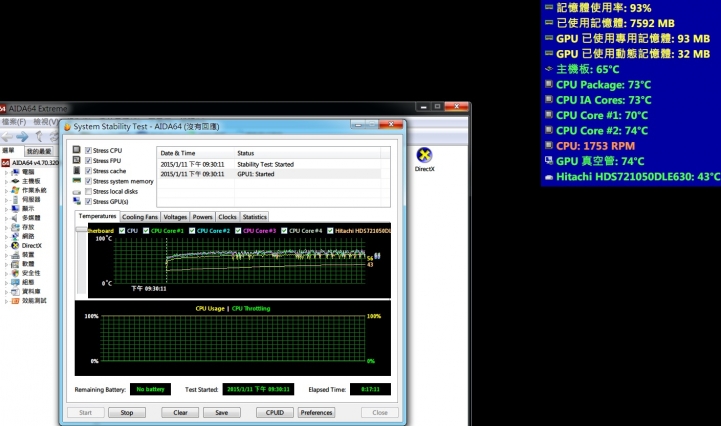
Task: Click the Save button
Action: pos(222,413)
